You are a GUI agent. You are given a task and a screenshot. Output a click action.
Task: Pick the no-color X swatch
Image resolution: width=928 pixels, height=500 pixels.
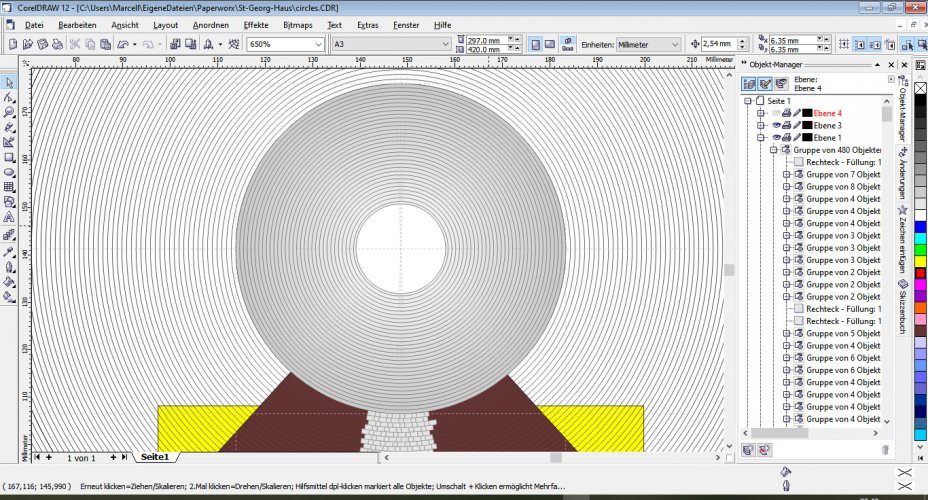tap(920, 88)
